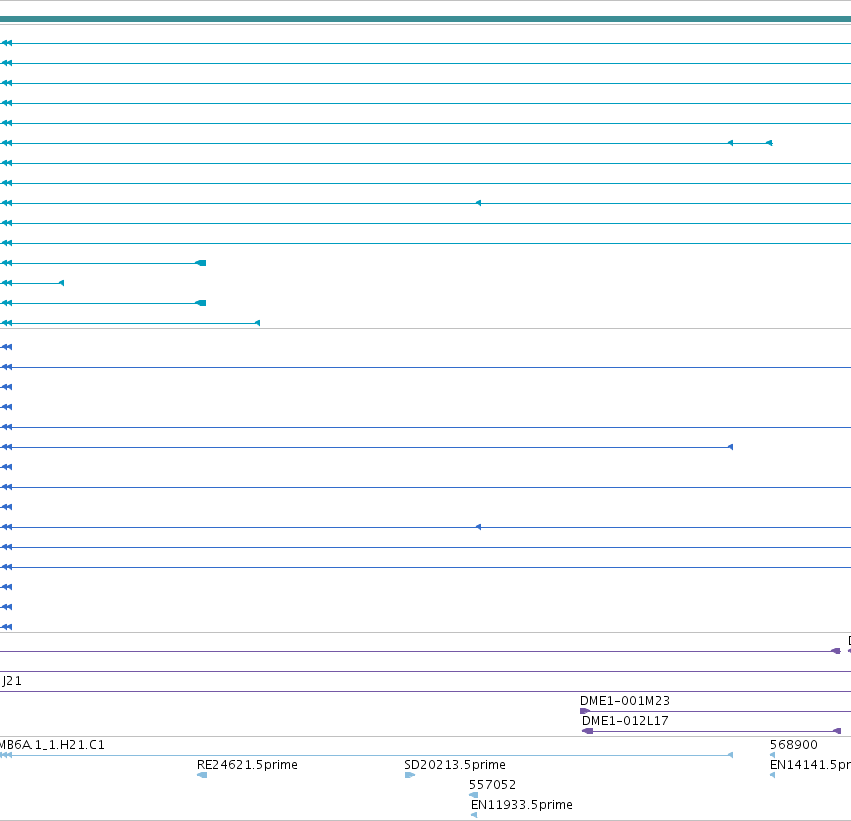Select the J21 clone label
The height and width of the screenshot is (821, 851).
[11, 680]
